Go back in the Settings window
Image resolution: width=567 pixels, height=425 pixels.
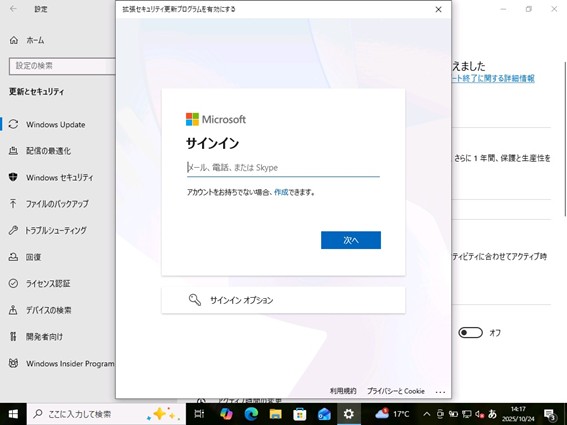[13, 9]
